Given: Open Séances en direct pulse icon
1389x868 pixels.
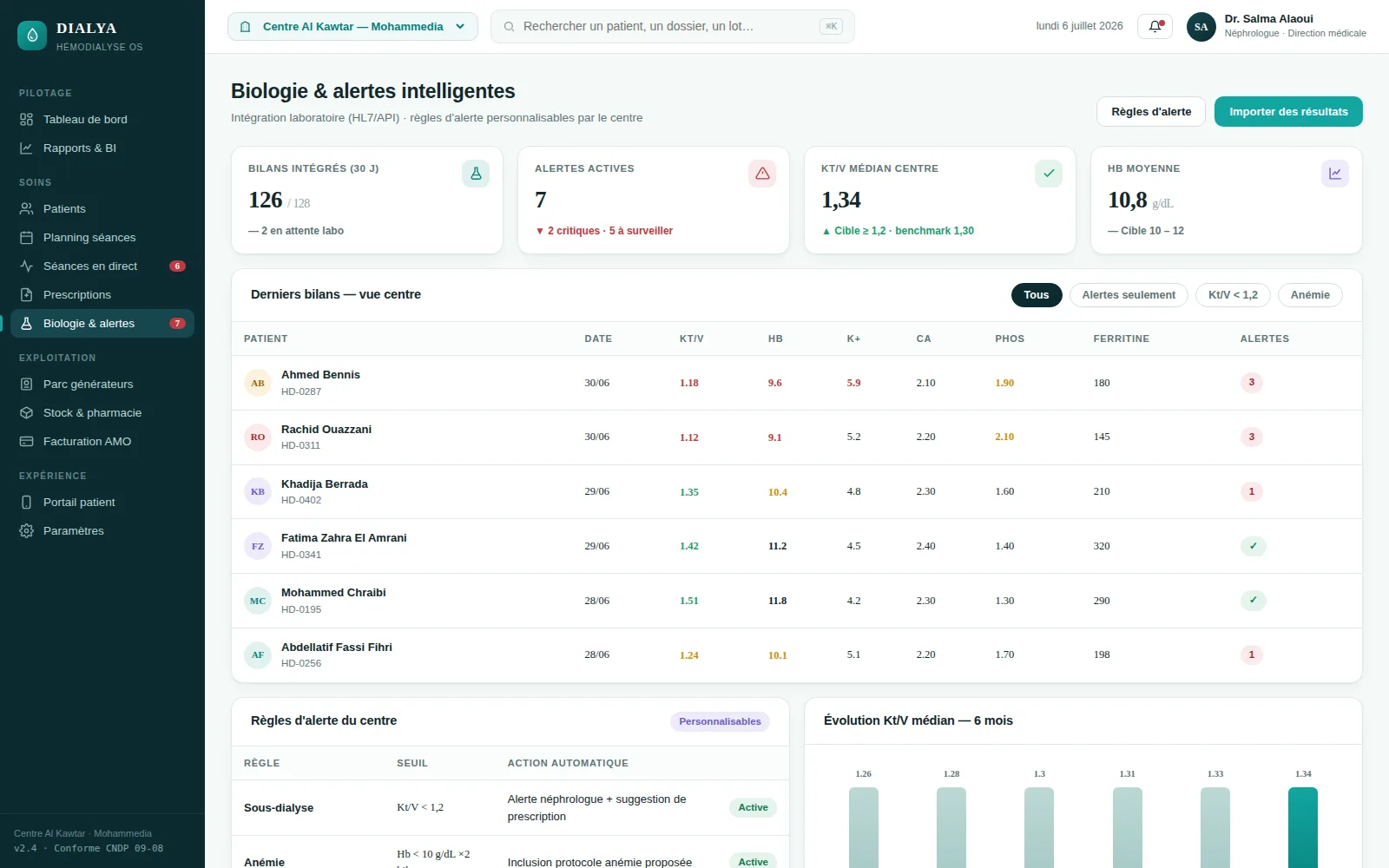Looking at the screenshot, I should click(x=27, y=266).
